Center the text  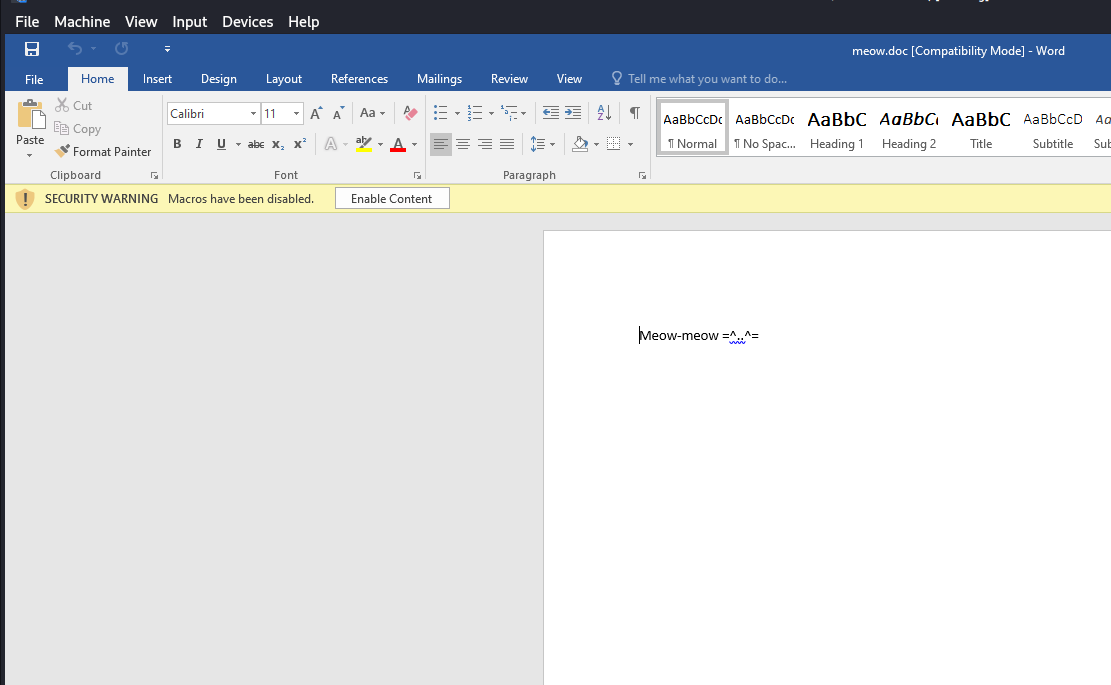click(463, 145)
